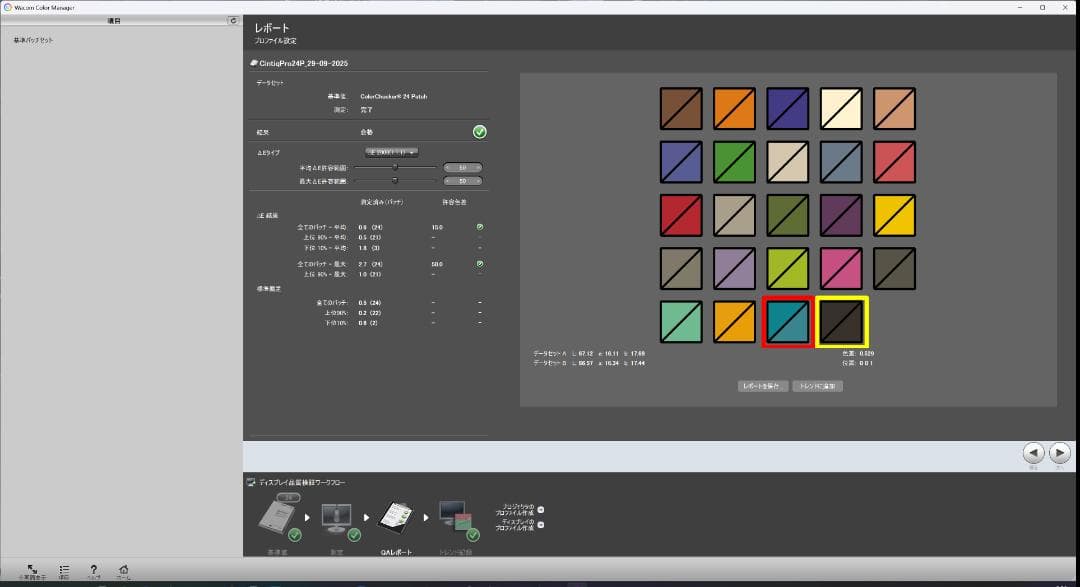Select the red-outlined teal color patch

point(787,321)
